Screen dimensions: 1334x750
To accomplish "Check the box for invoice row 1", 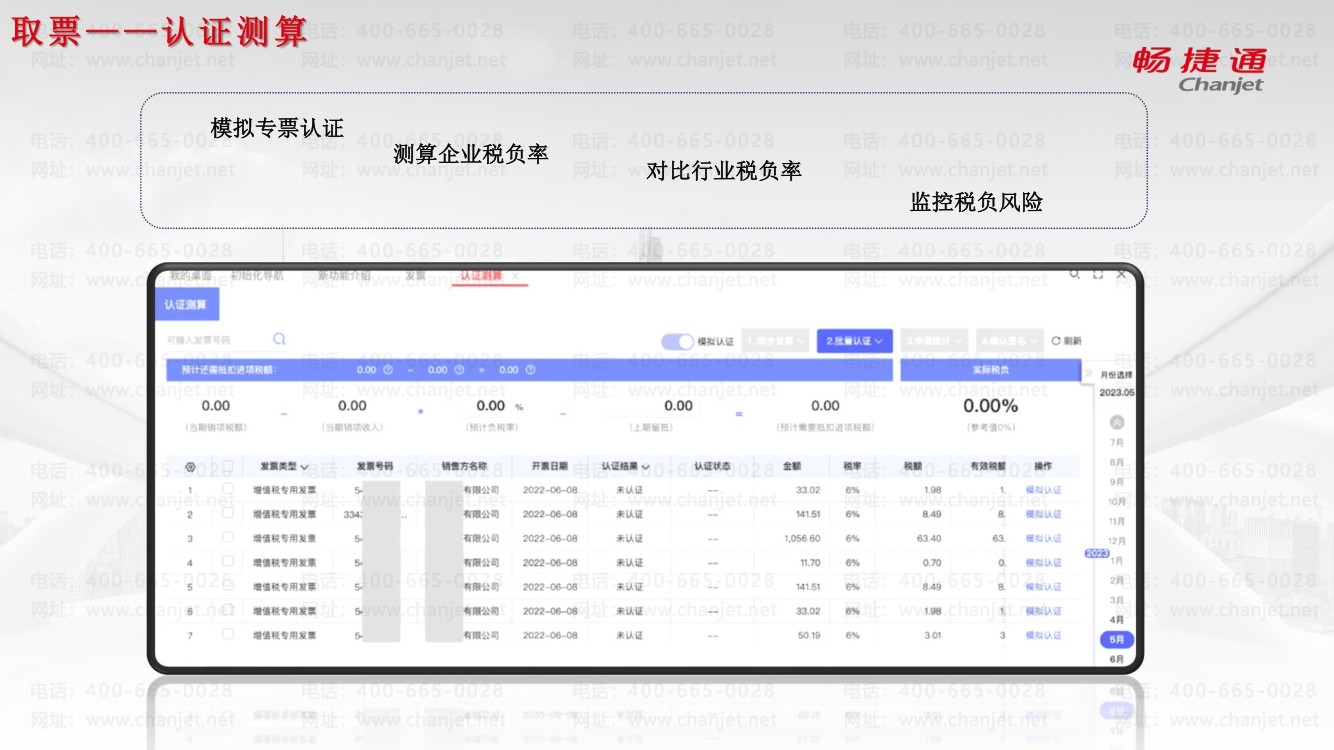I will click(227, 489).
